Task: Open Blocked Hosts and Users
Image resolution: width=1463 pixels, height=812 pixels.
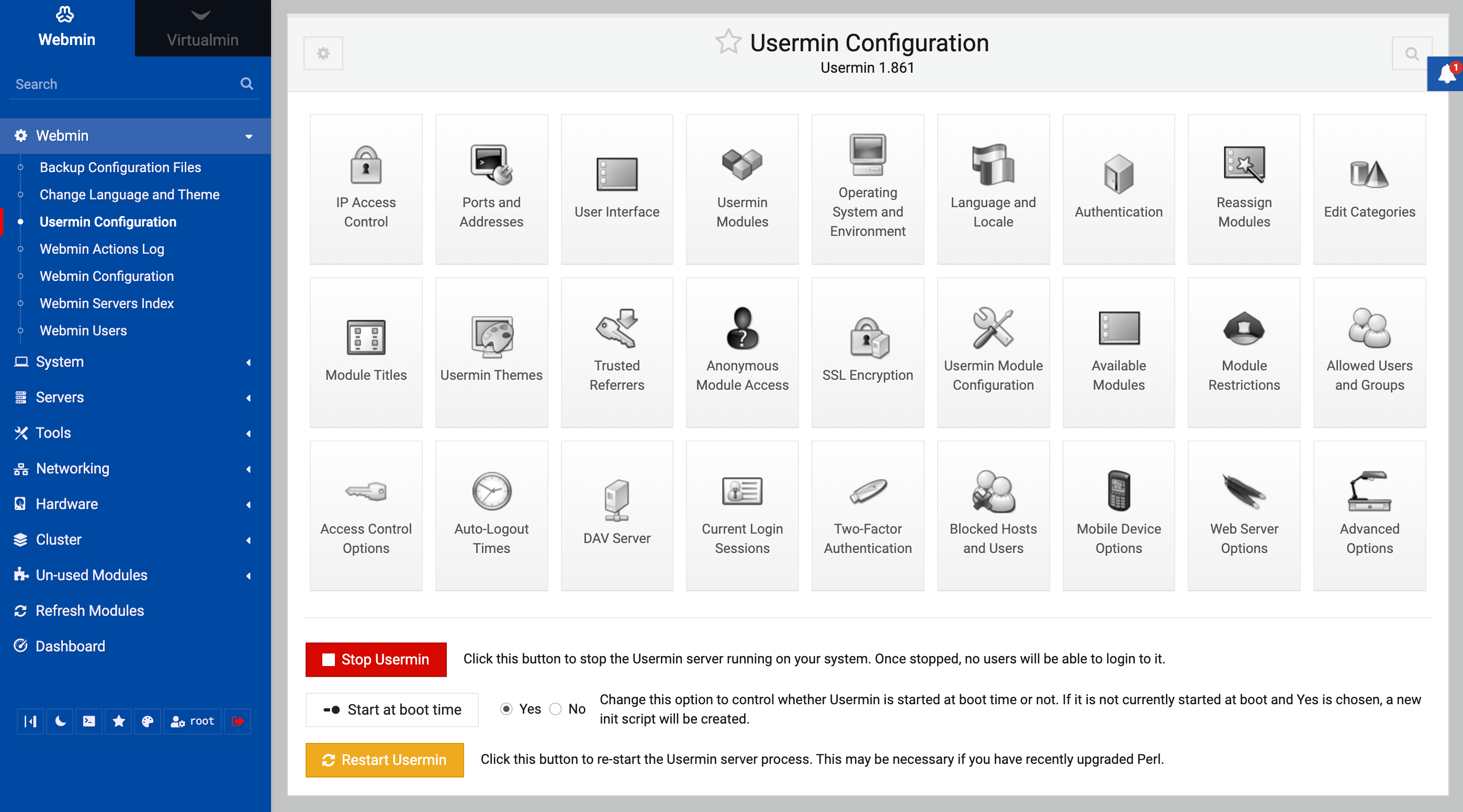Action: (993, 515)
